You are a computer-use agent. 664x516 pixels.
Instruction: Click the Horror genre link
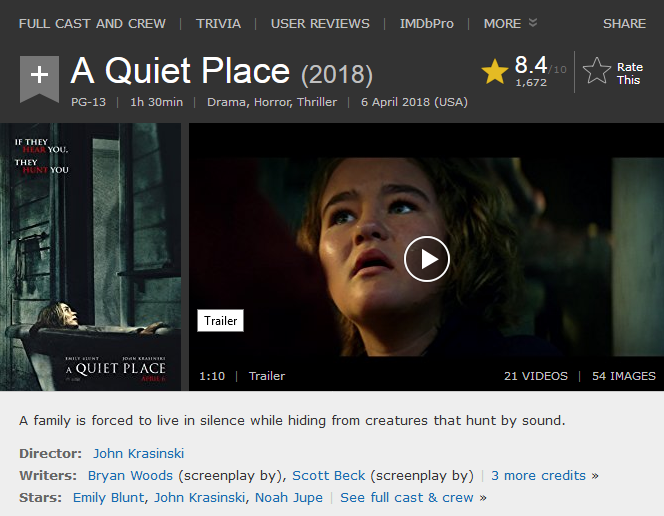coord(273,102)
